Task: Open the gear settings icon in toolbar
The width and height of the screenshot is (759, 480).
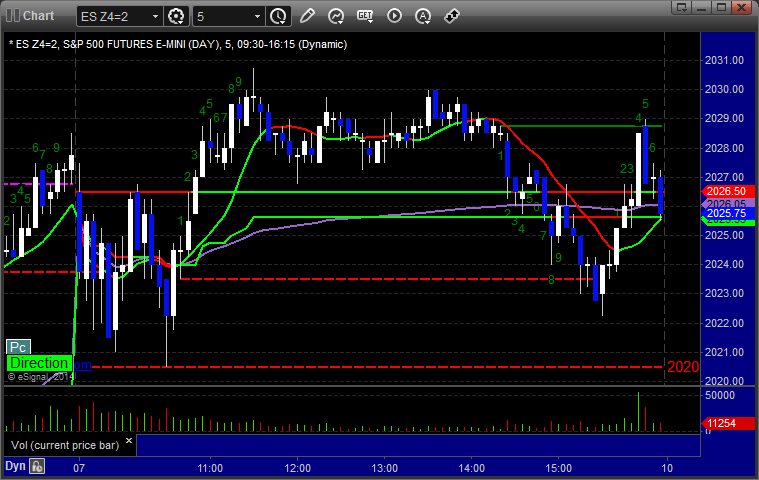Action: point(176,16)
